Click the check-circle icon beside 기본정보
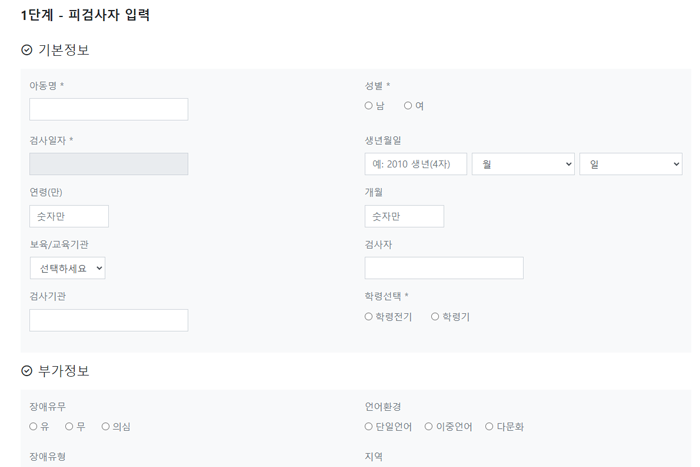The width and height of the screenshot is (700, 467). coord(27,50)
